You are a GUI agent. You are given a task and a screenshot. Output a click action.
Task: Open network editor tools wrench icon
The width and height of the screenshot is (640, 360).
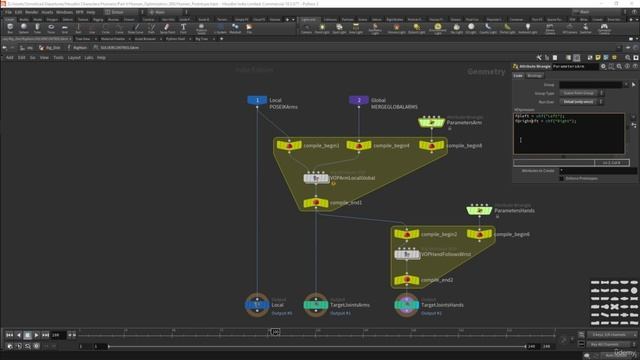point(539,58)
